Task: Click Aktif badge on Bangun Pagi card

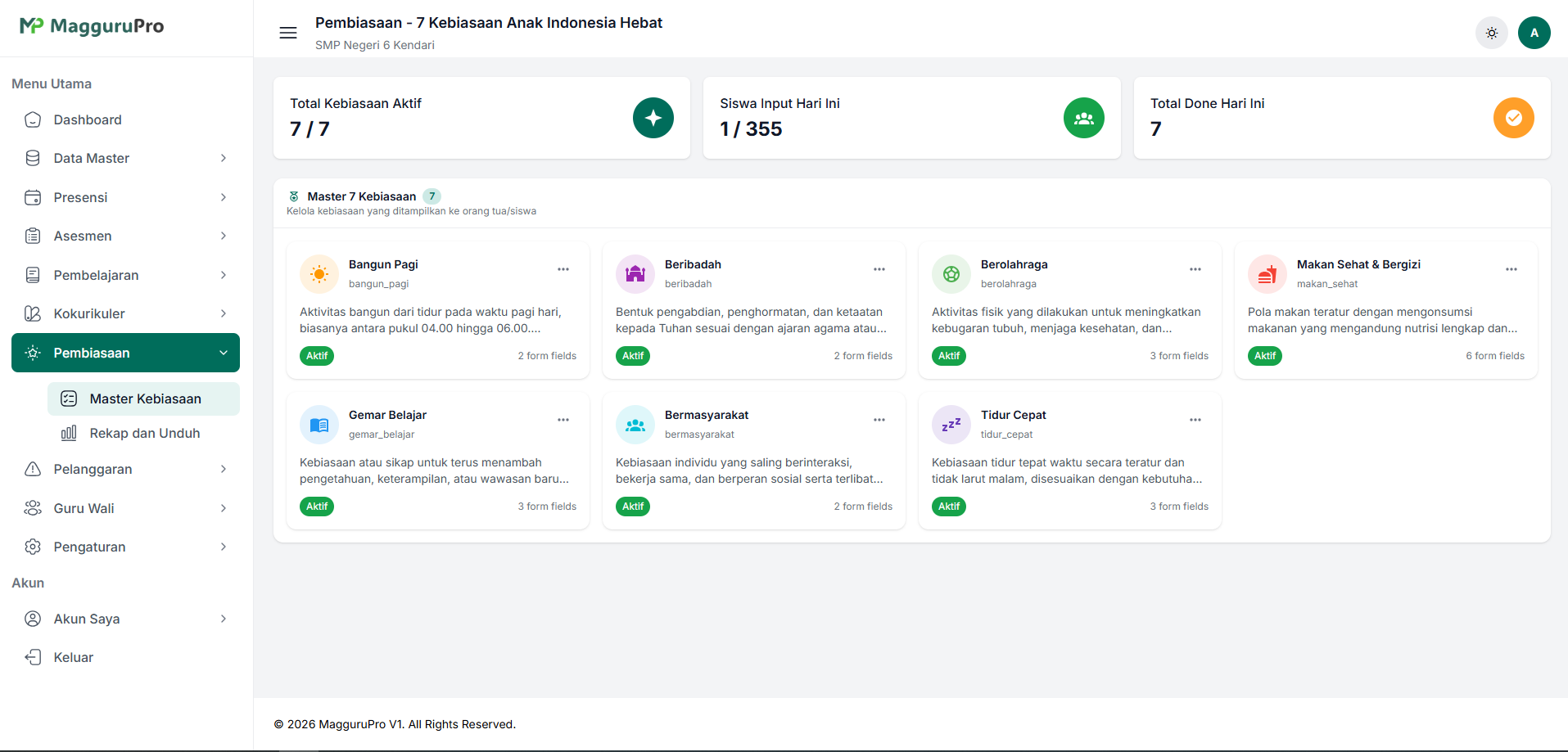Action: [317, 356]
